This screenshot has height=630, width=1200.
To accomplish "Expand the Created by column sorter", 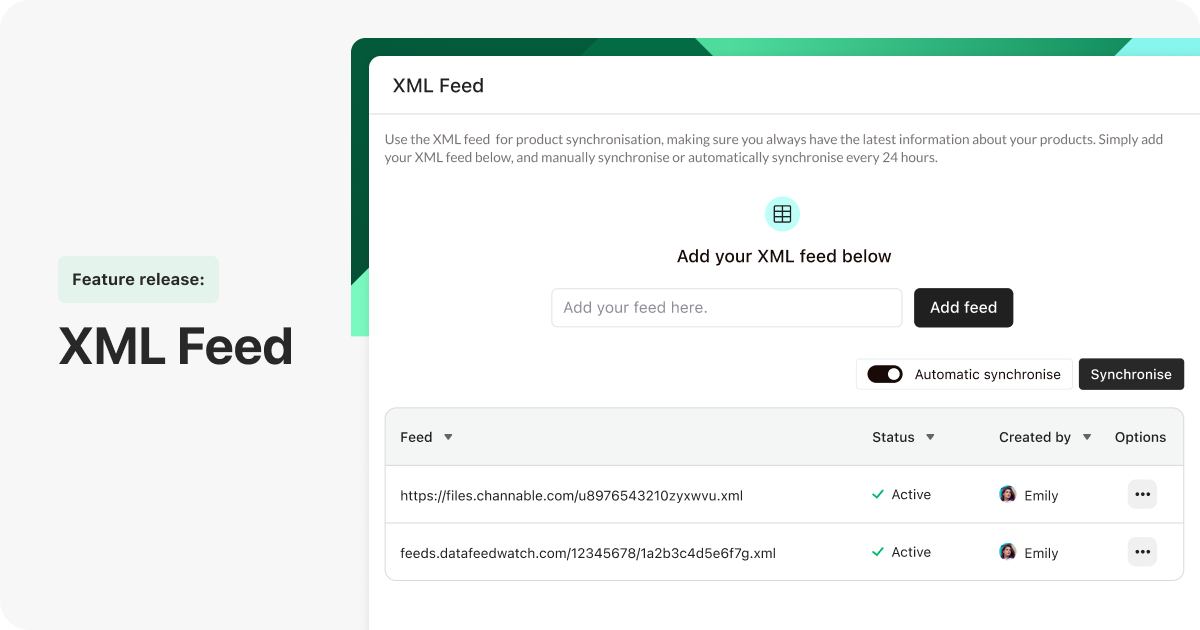I will tap(1086, 437).
